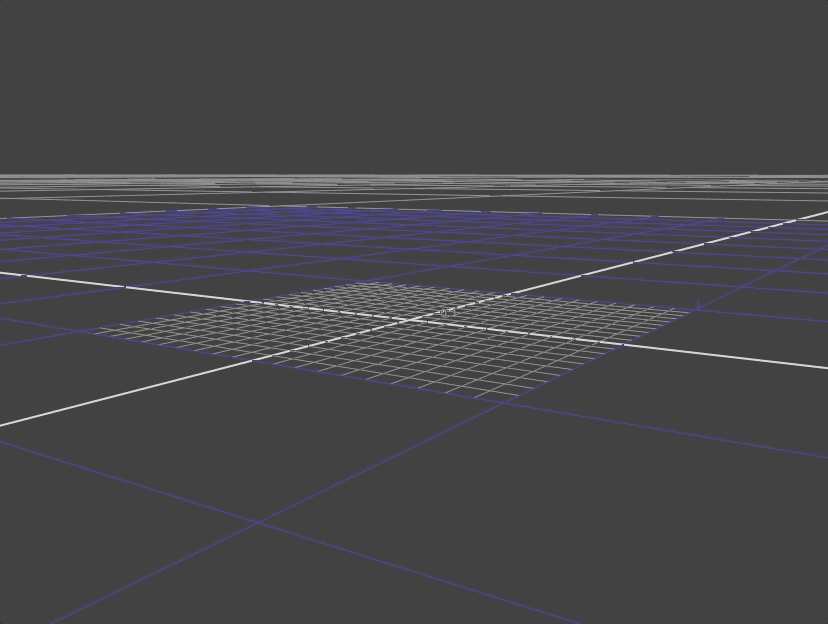828x624 pixels.
Task: Select the rightmost corner of the fine white grid
Action: click(690, 311)
